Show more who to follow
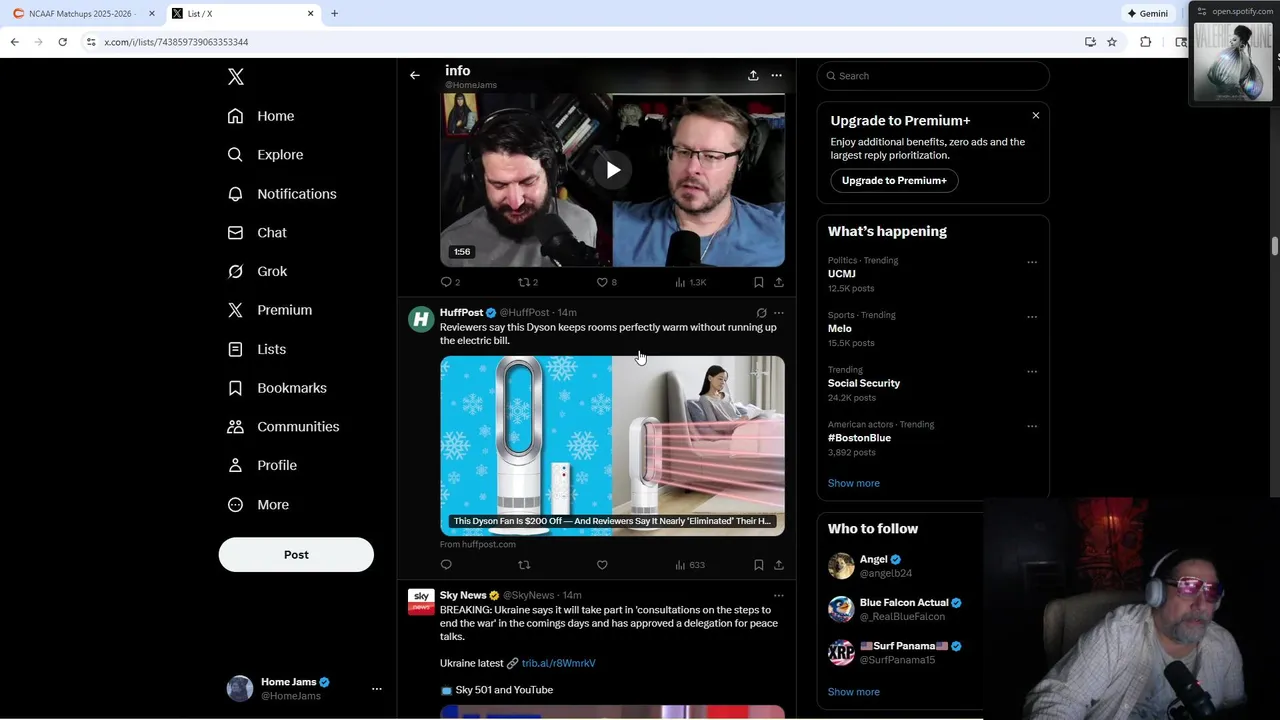Viewport: 1280px width, 720px height. click(854, 692)
